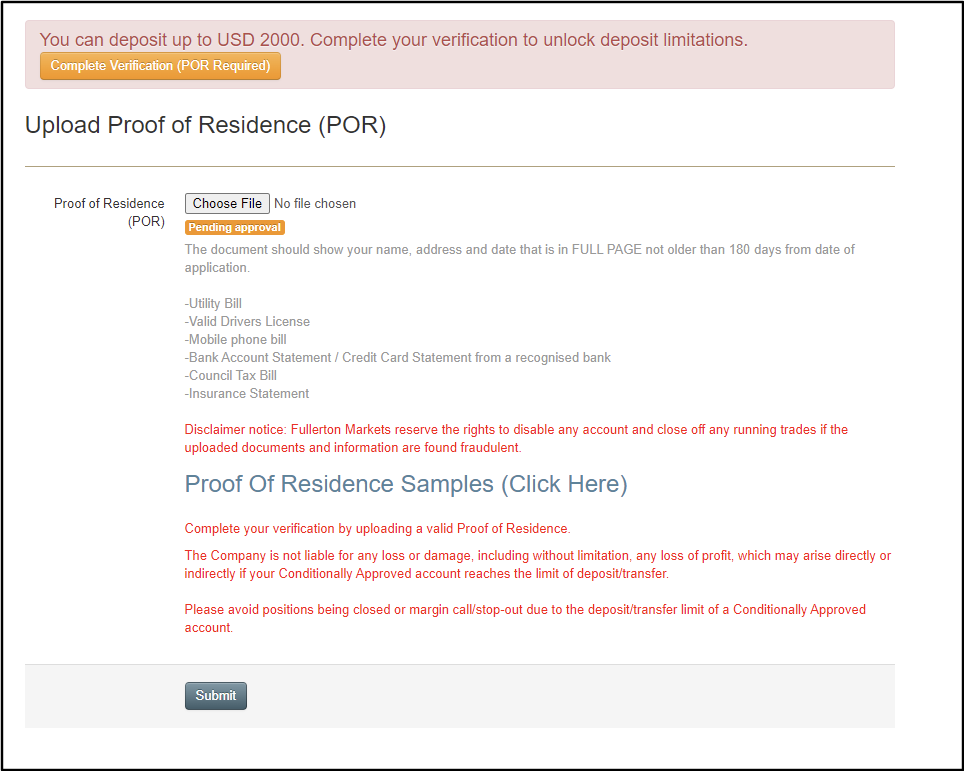
Task: Click the Bank Account Statement entry
Action: pos(397,358)
